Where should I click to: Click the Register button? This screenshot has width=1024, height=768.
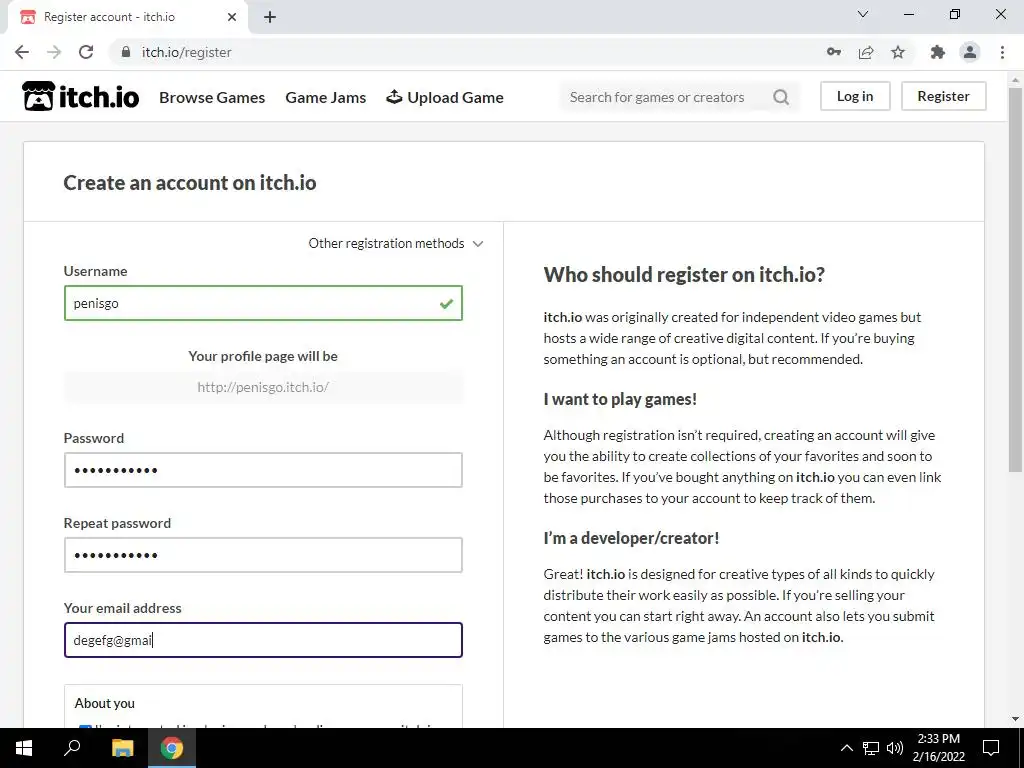[943, 96]
